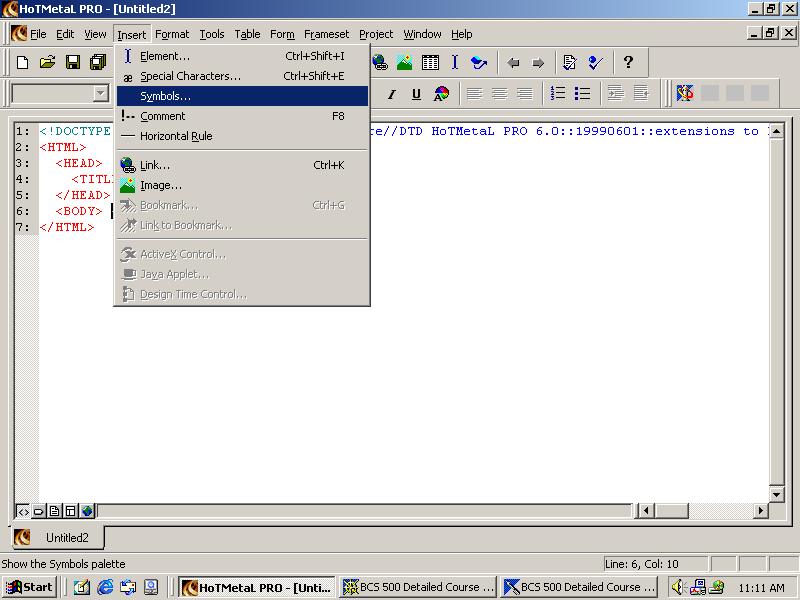Click the blue paint bucket toolbar icon
800x600 pixels.
[479, 63]
